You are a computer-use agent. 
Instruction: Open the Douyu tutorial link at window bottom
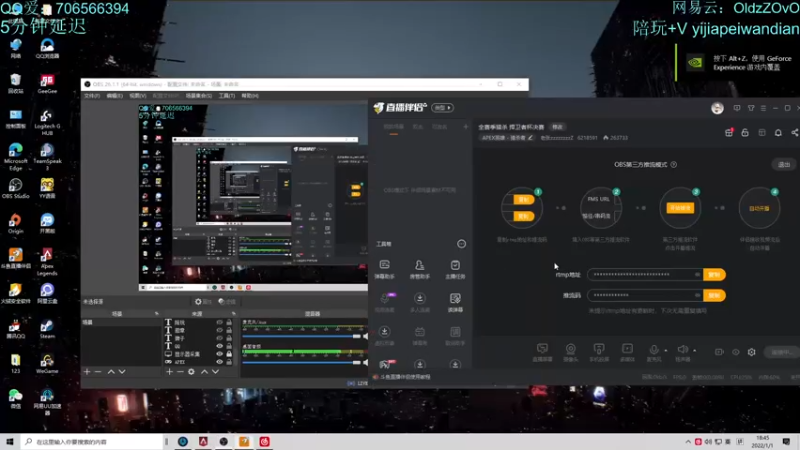(x=404, y=377)
